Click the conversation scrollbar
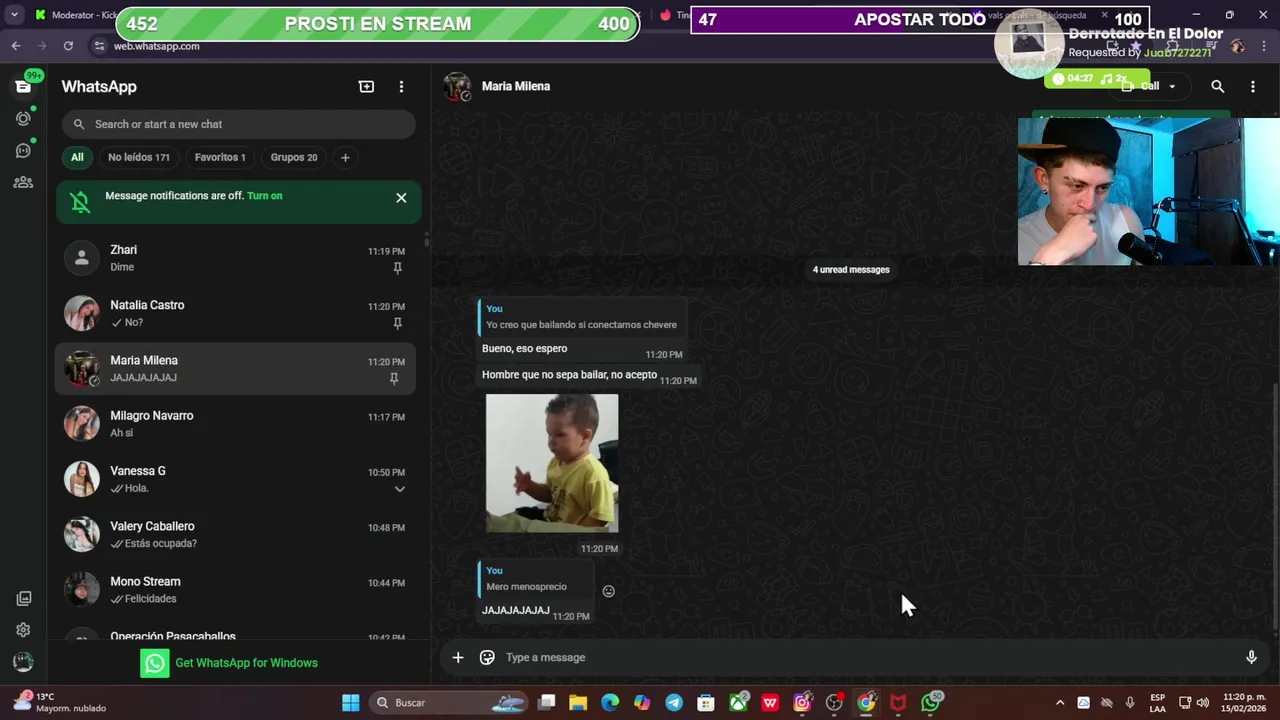 click(1275, 506)
